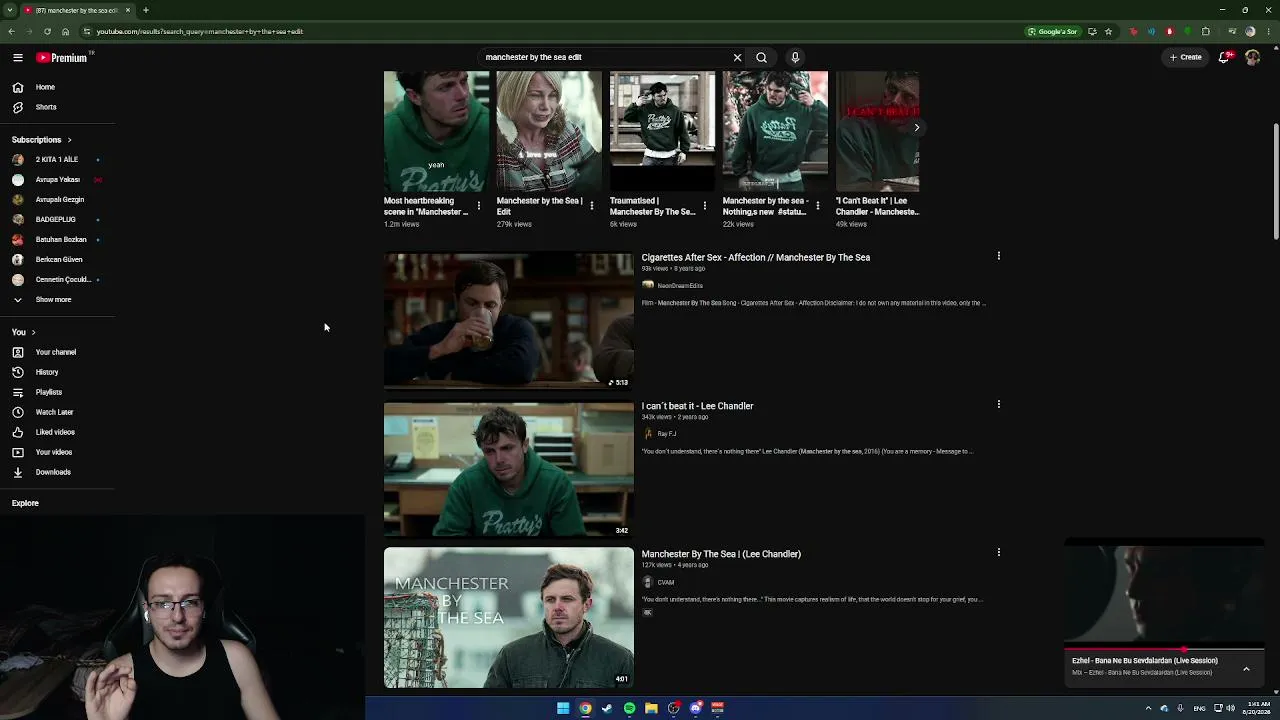Open Spotify from the taskbar

[629, 708]
